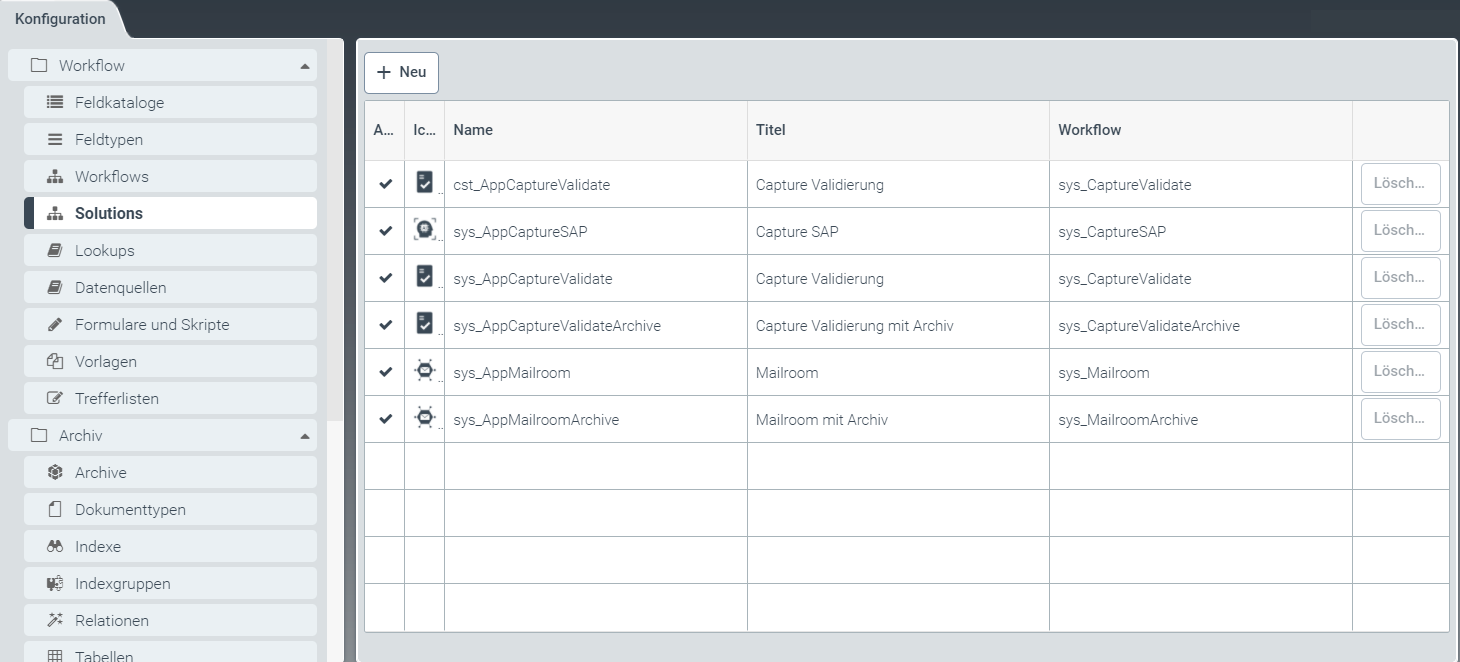Collapse the Archiv section
Image resolution: width=1460 pixels, height=662 pixels.
coord(304,436)
